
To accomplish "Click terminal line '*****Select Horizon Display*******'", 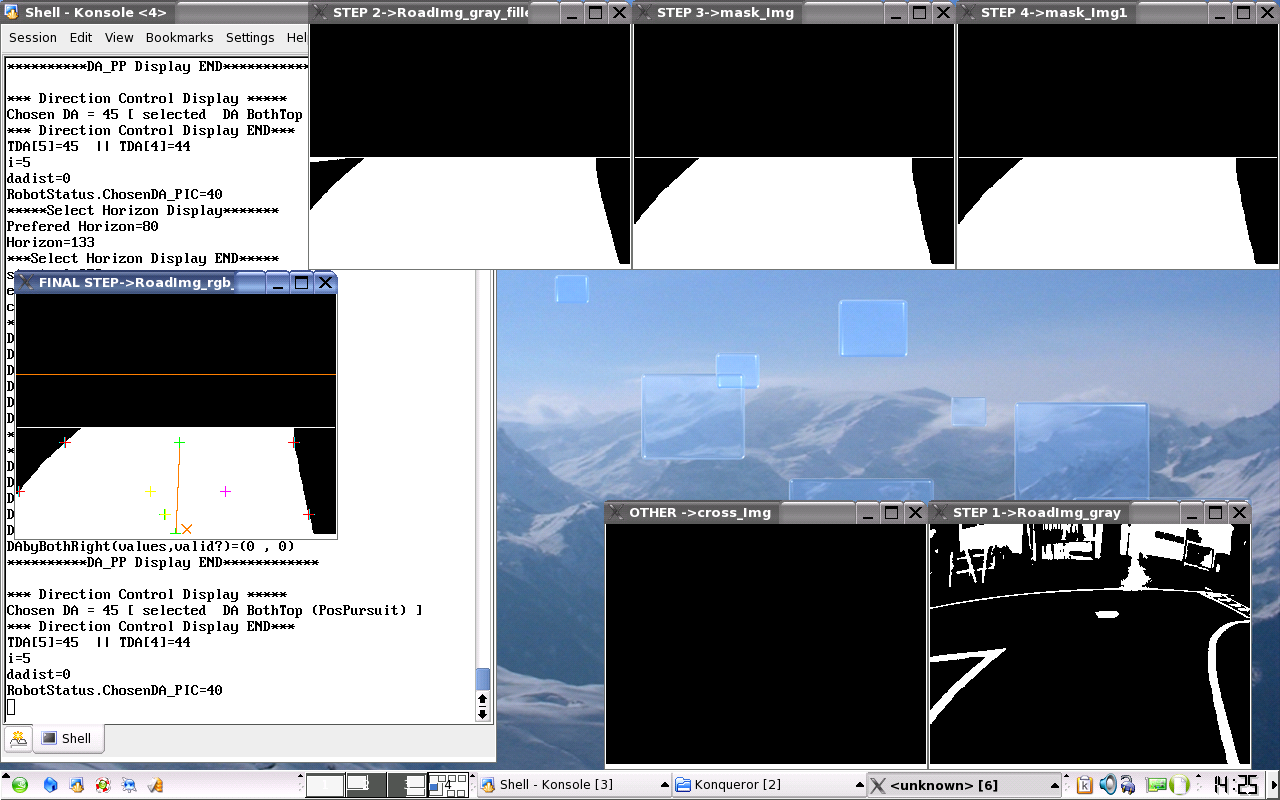I will pyautogui.click(x=142, y=210).
